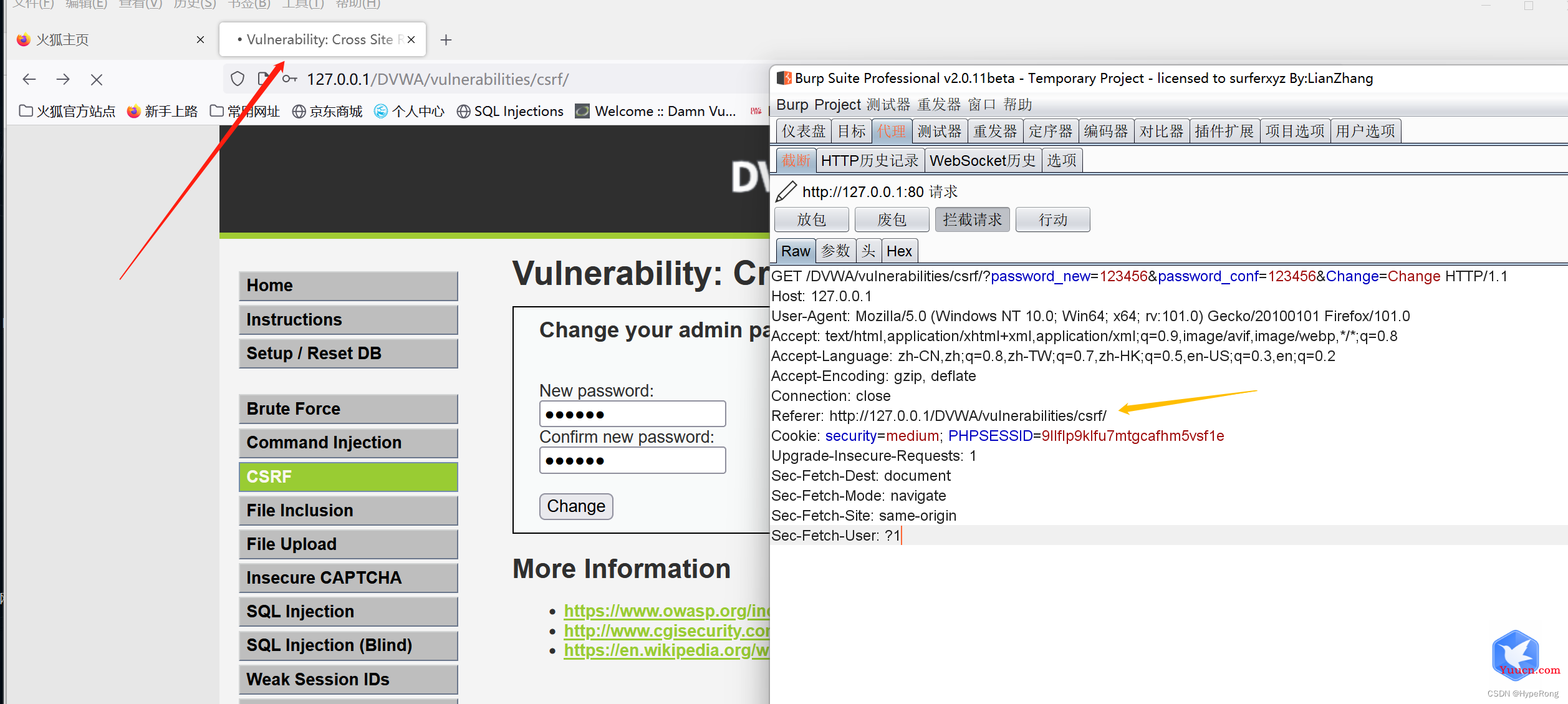Click 废包 to drop request

tap(892, 219)
